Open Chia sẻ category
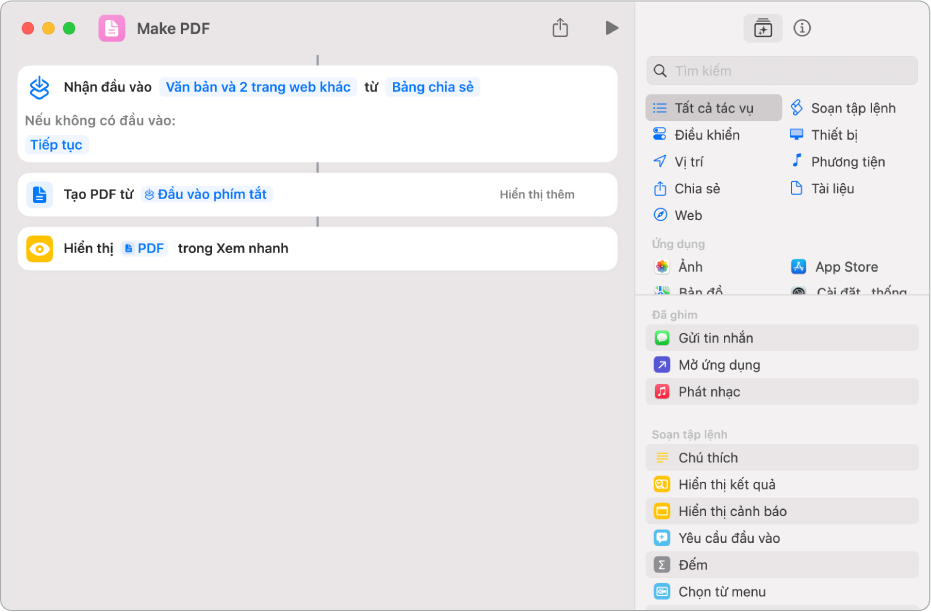This screenshot has width=931, height=612. pos(686,189)
